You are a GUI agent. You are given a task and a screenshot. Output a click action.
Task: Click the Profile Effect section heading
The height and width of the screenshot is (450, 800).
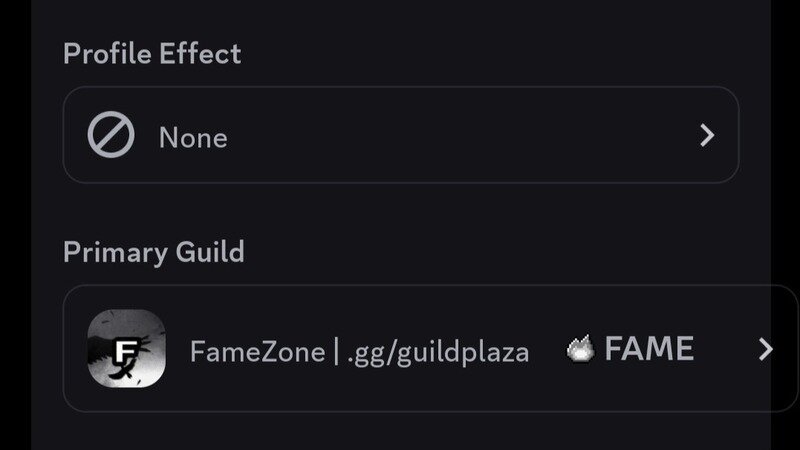(x=152, y=54)
